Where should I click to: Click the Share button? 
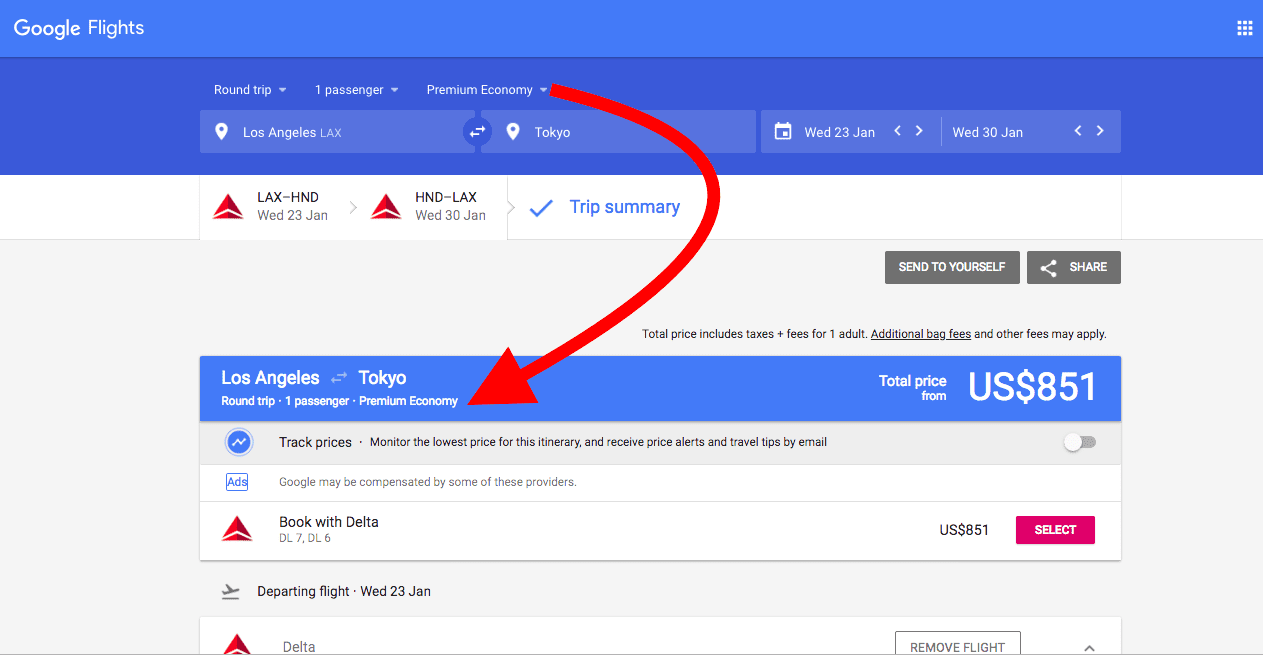click(x=1073, y=267)
